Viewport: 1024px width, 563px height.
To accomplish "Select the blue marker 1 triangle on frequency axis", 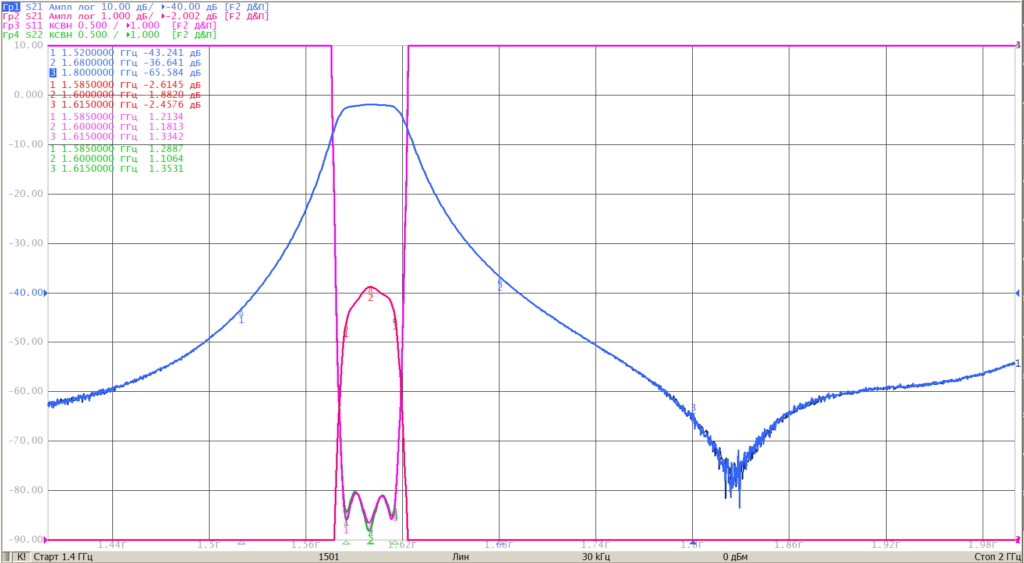I will [x=241, y=542].
